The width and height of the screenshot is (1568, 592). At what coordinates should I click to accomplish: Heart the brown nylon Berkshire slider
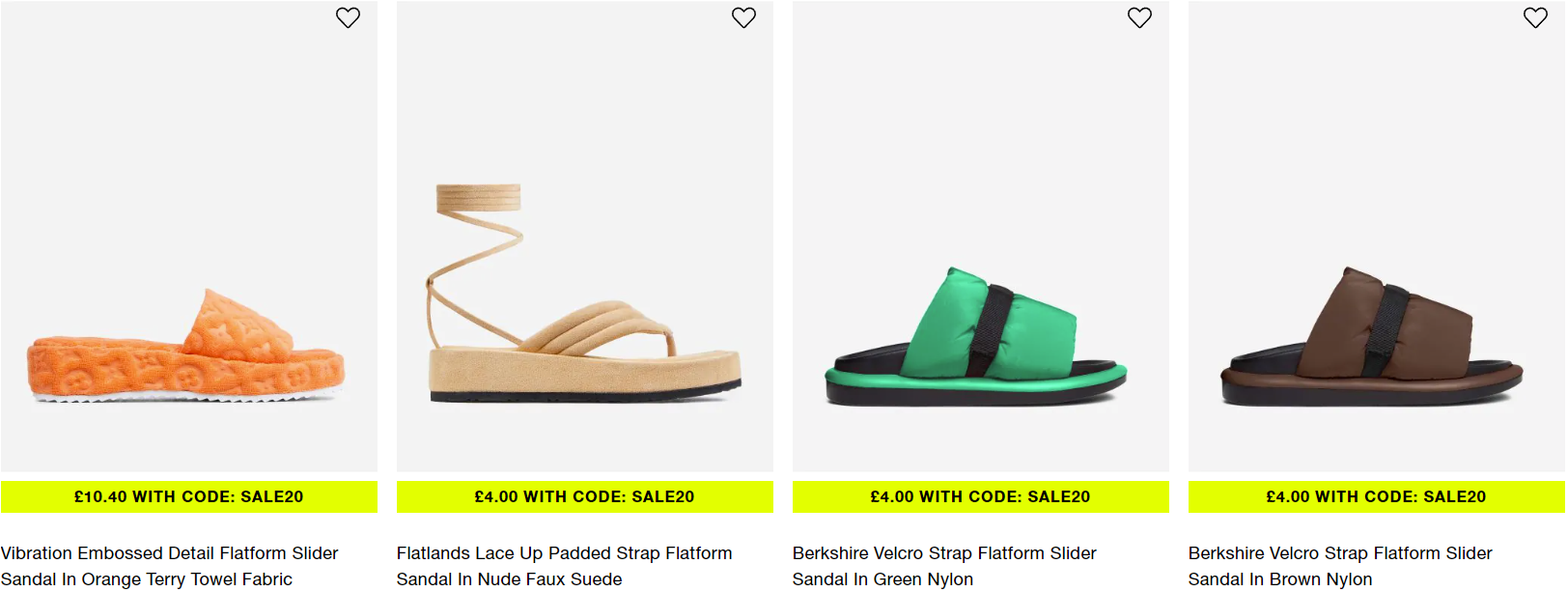point(1535,17)
